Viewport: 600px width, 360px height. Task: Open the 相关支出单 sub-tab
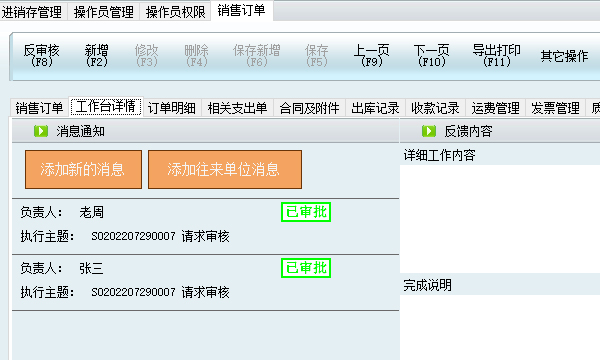(237, 108)
